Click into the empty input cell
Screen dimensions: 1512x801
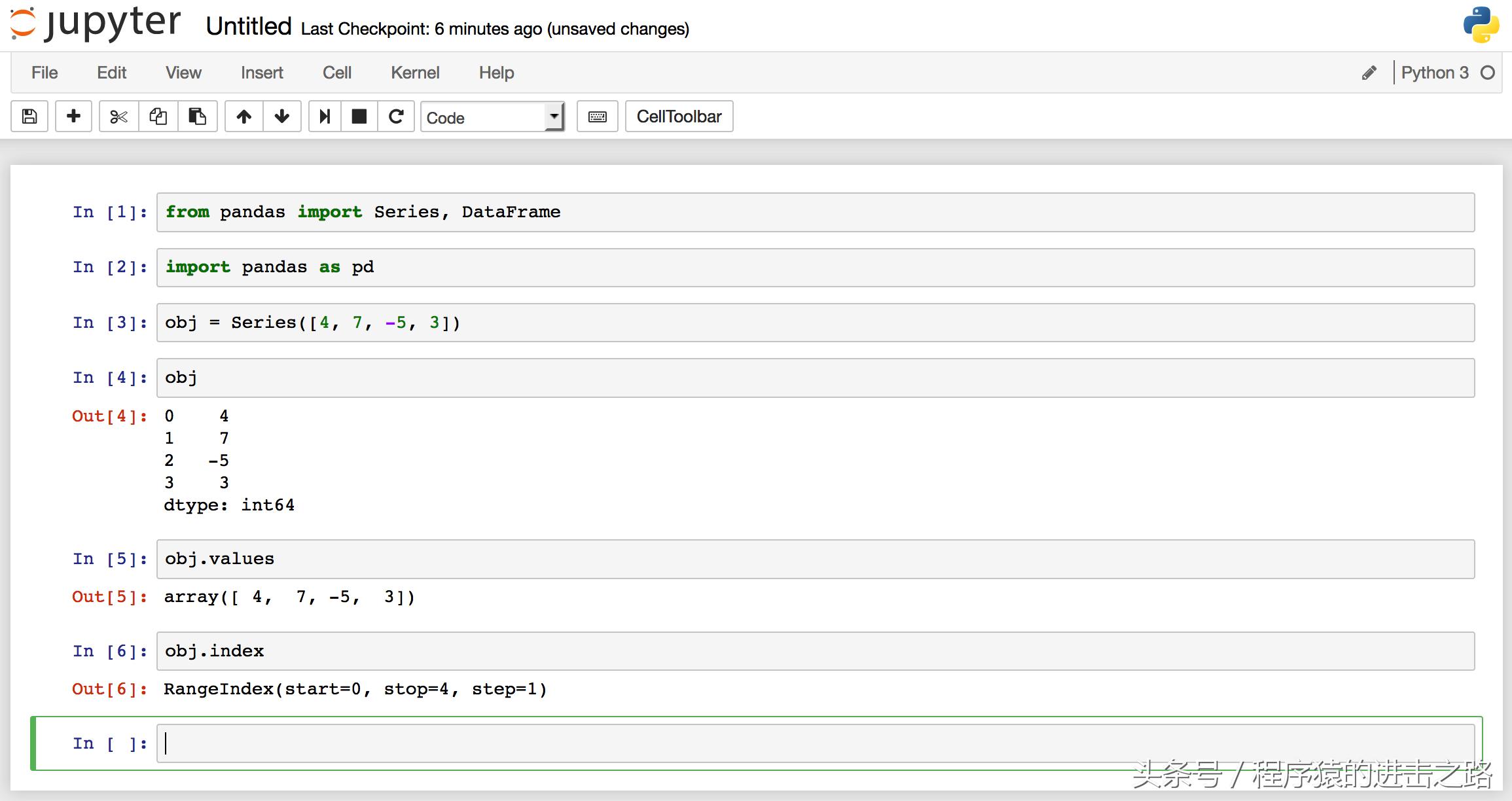(x=814, y=743)
